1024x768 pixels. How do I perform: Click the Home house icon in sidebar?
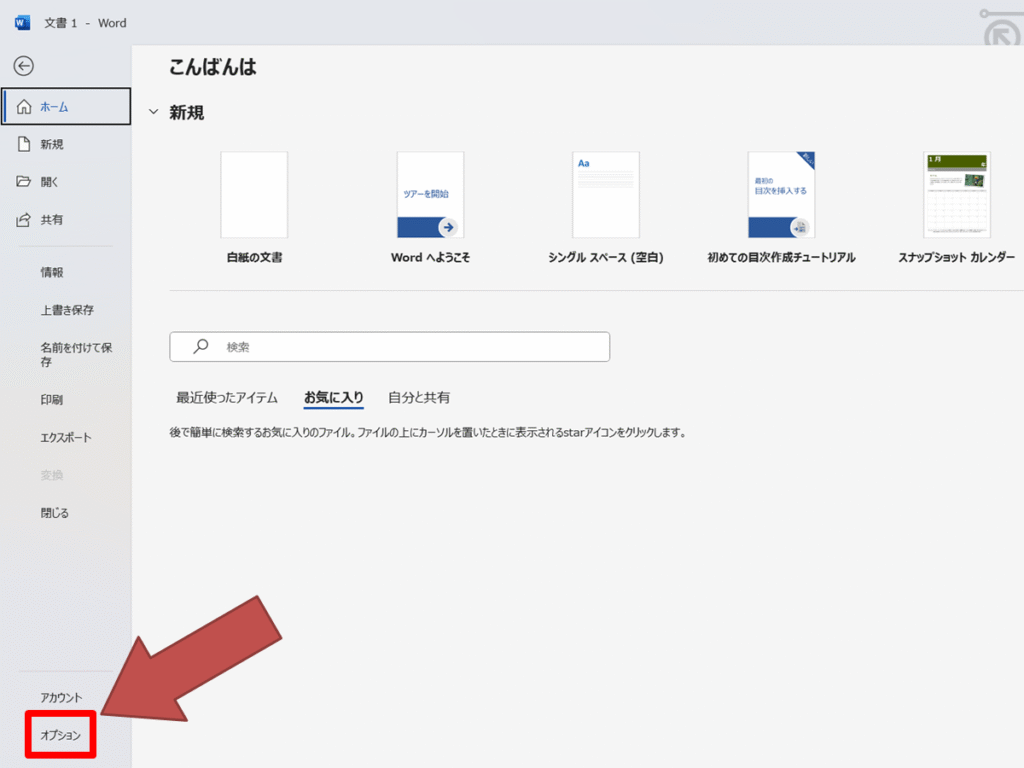[x=24, y=106]
